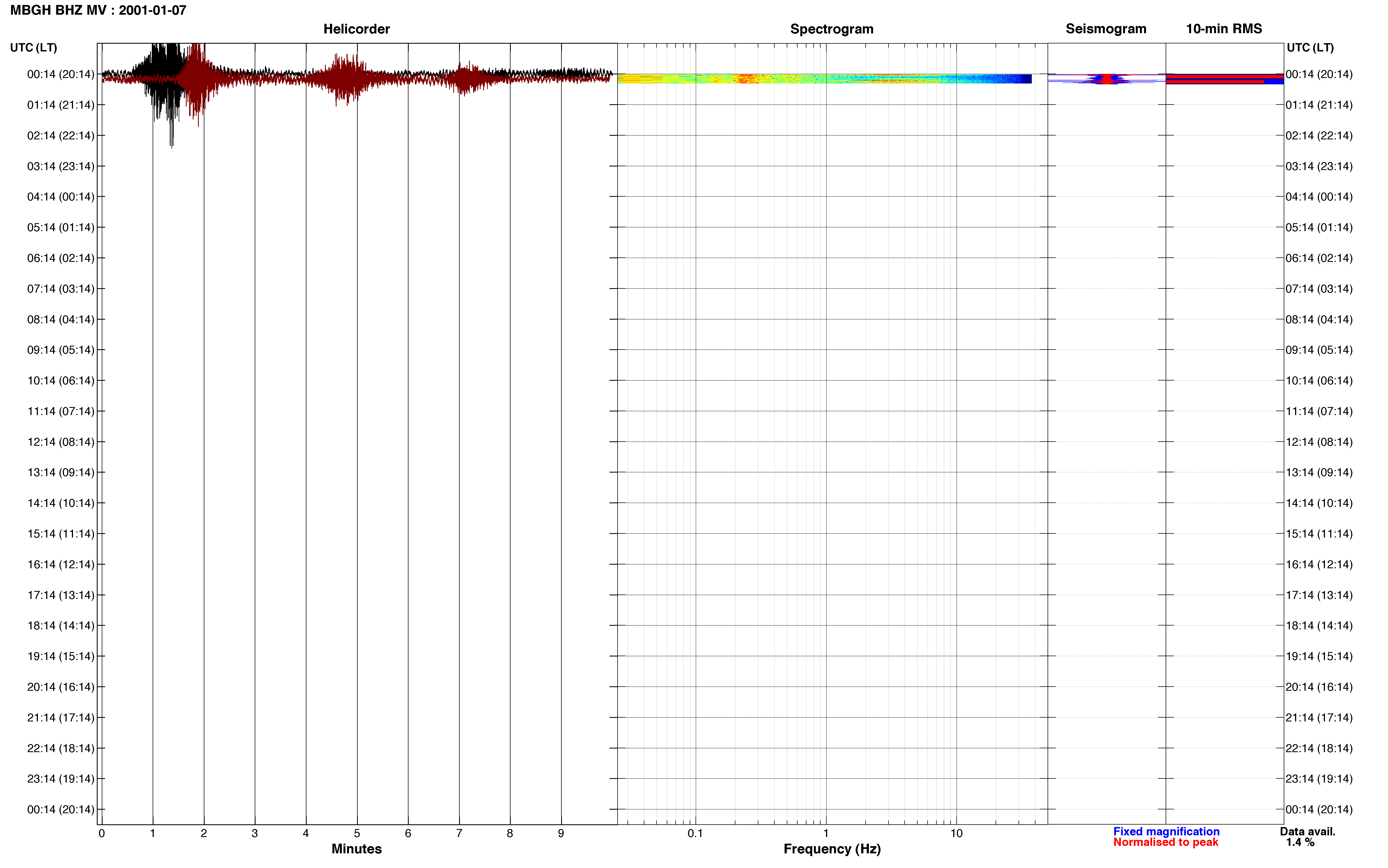The width and height of the screenshot is (1388, 868).
Task: Click left axis time label 01:14 (21:14)
Action: [60, 105]
